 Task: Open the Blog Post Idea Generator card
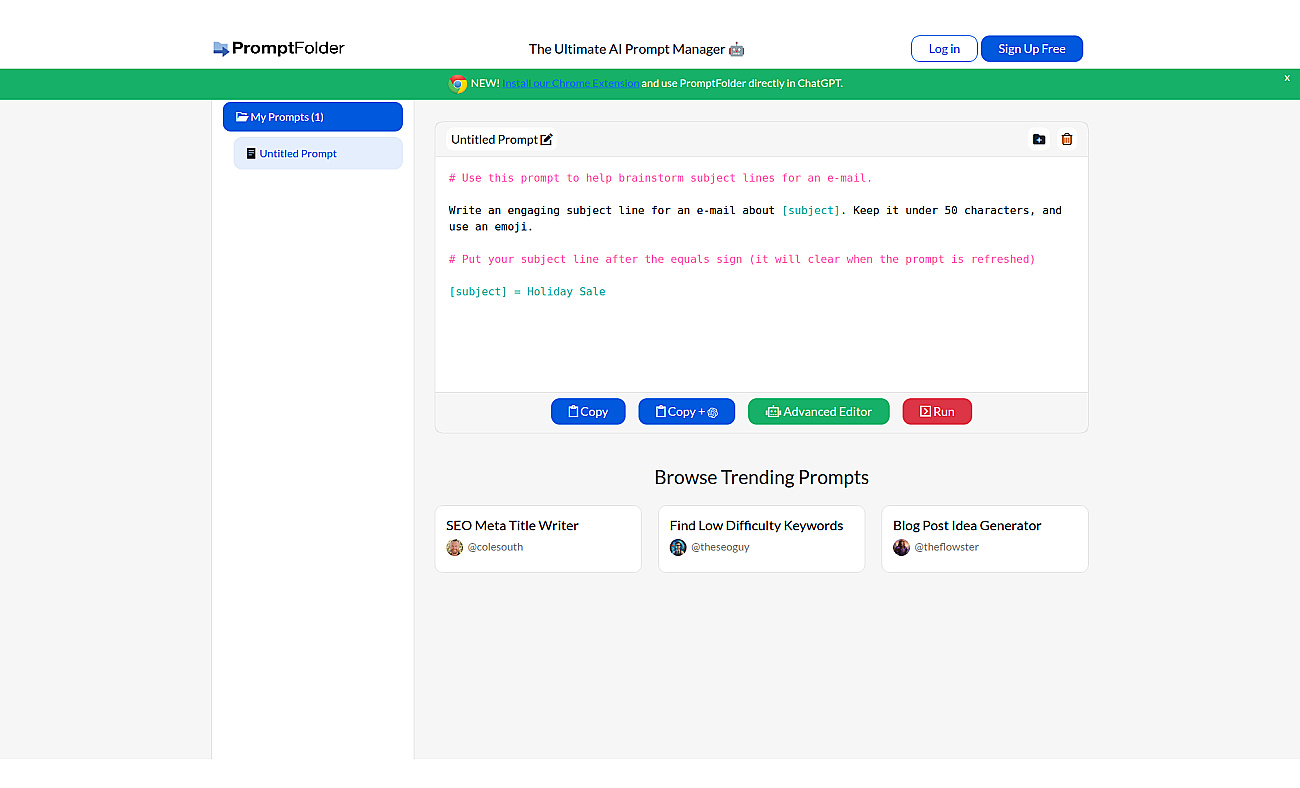[x=985, y=539]
